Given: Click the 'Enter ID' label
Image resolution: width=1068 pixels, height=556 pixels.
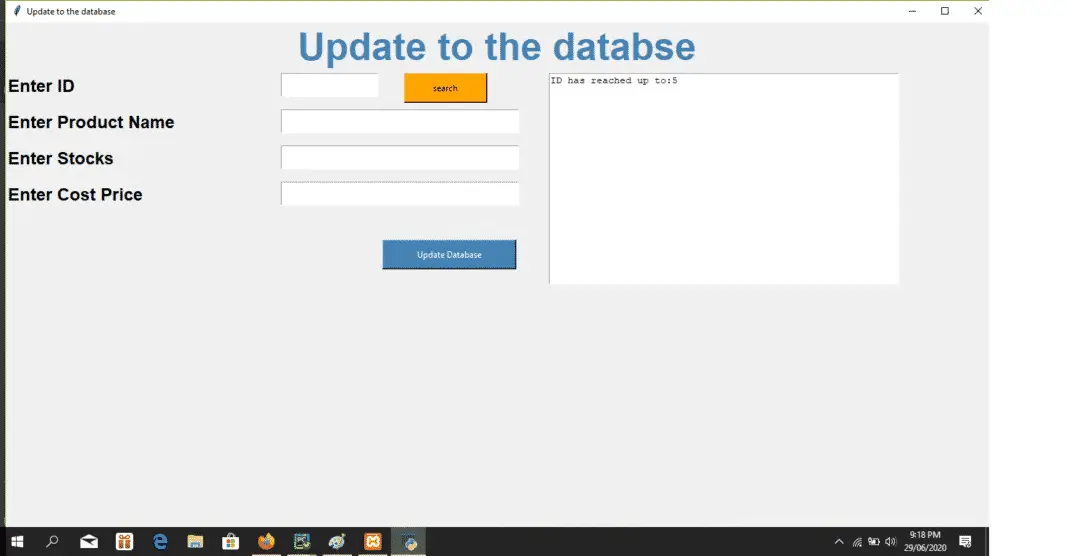Looking at the screenshot, I should 42,86.
